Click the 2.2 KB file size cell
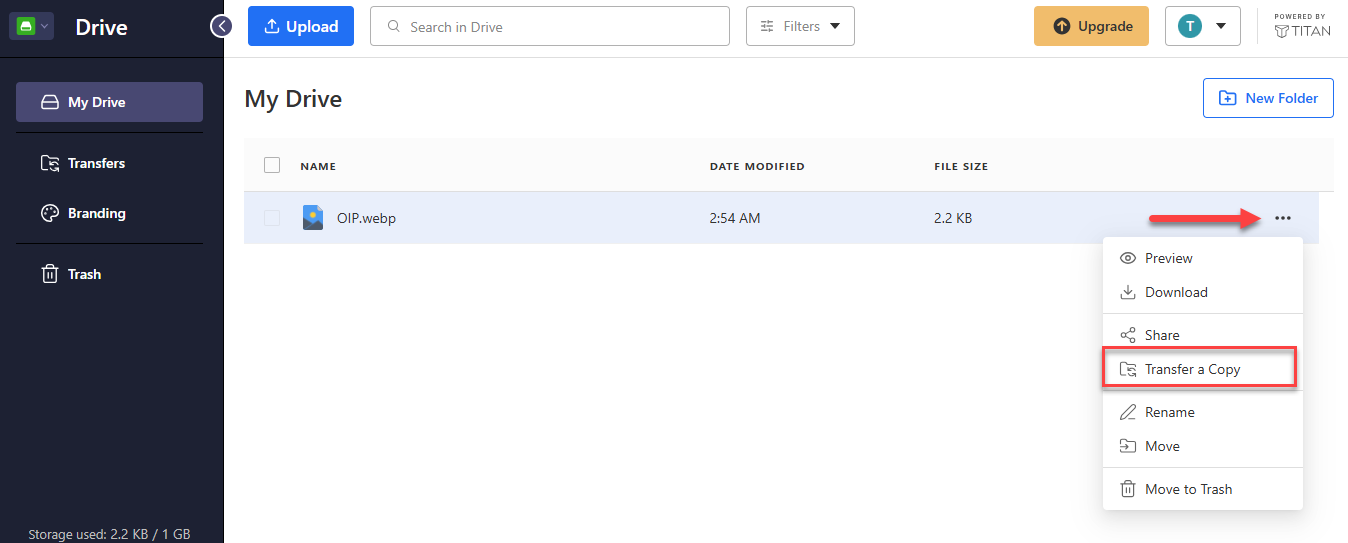Image resolution: width=1348 pixels, height=543 pixels. coord(953,218)
